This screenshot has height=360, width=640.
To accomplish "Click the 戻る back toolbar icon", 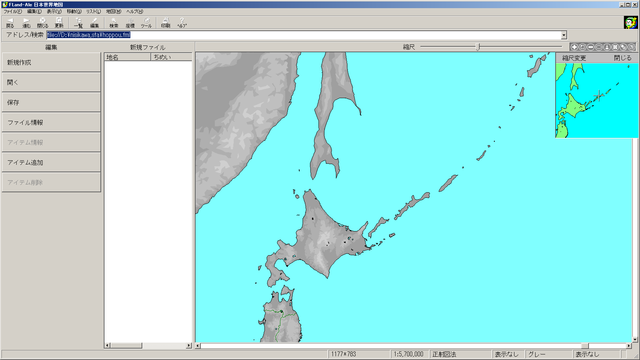I will 10,22.
